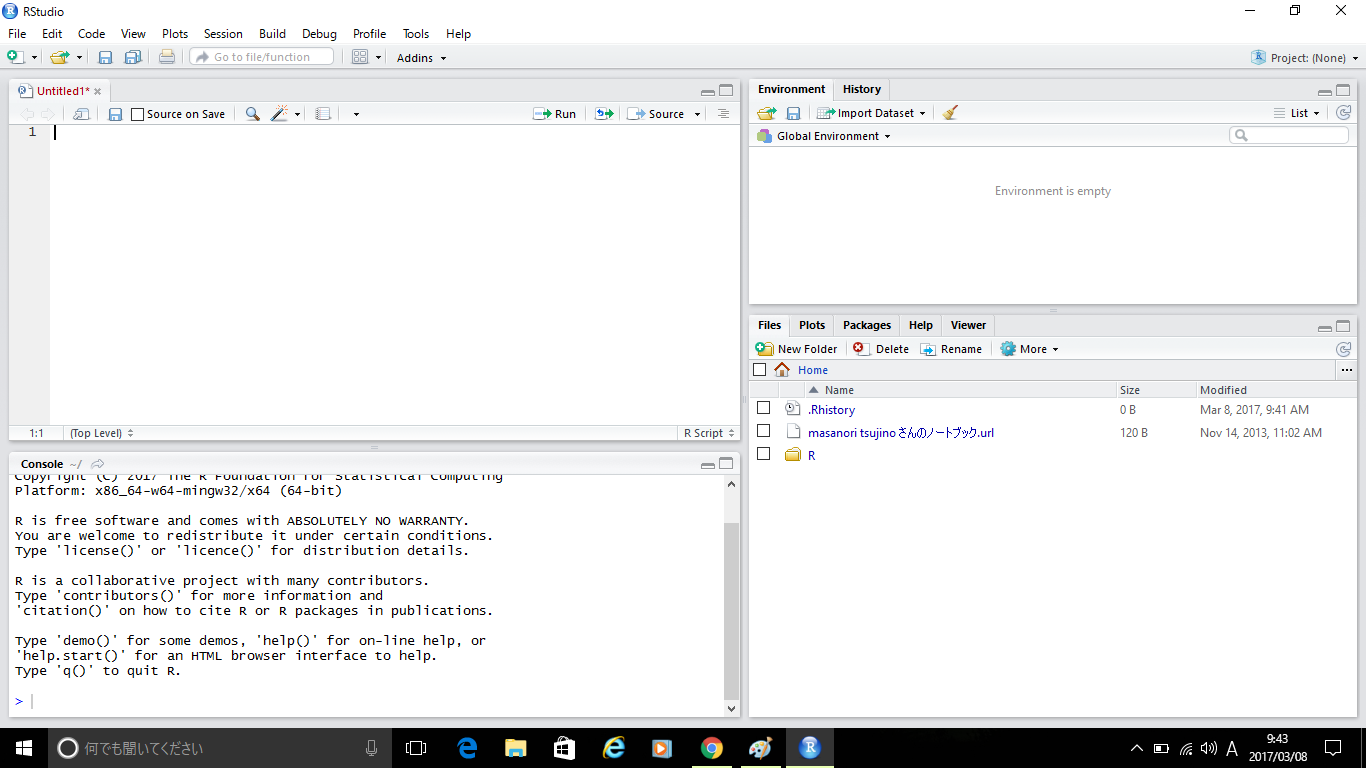This screenshot has width=1366, height=768.
Task: Click the Home path link in Files
Action: 813,370
